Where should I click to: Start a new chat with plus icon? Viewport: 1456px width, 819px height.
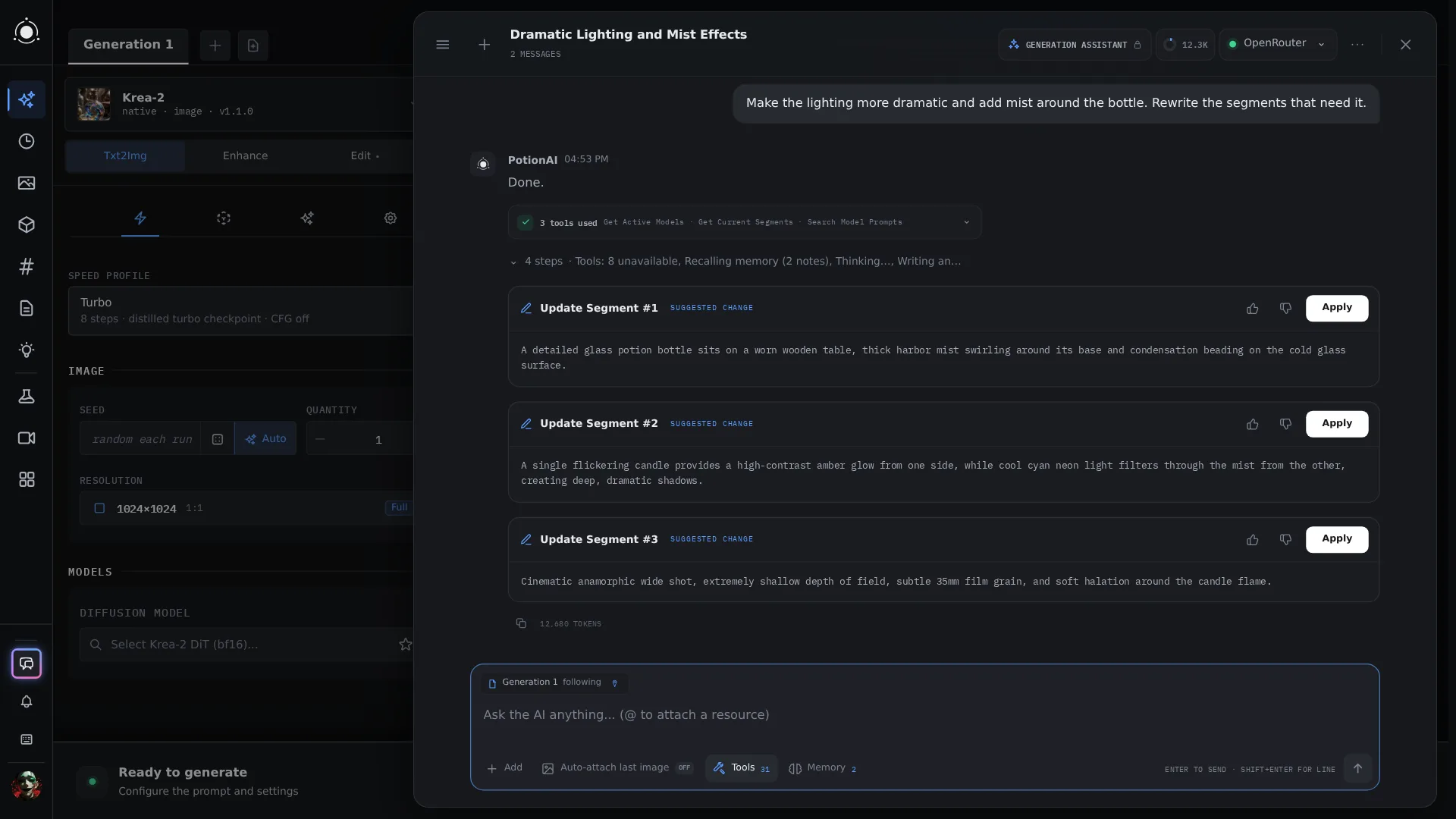click(x=484, y=45)
